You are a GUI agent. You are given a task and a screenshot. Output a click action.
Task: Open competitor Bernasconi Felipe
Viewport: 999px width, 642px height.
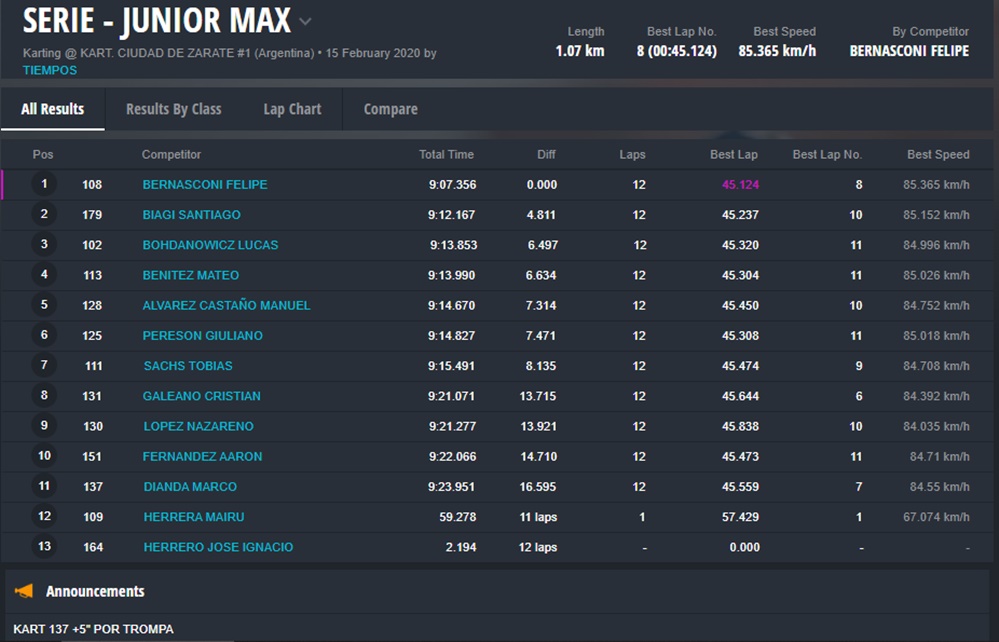coord(205,185)
